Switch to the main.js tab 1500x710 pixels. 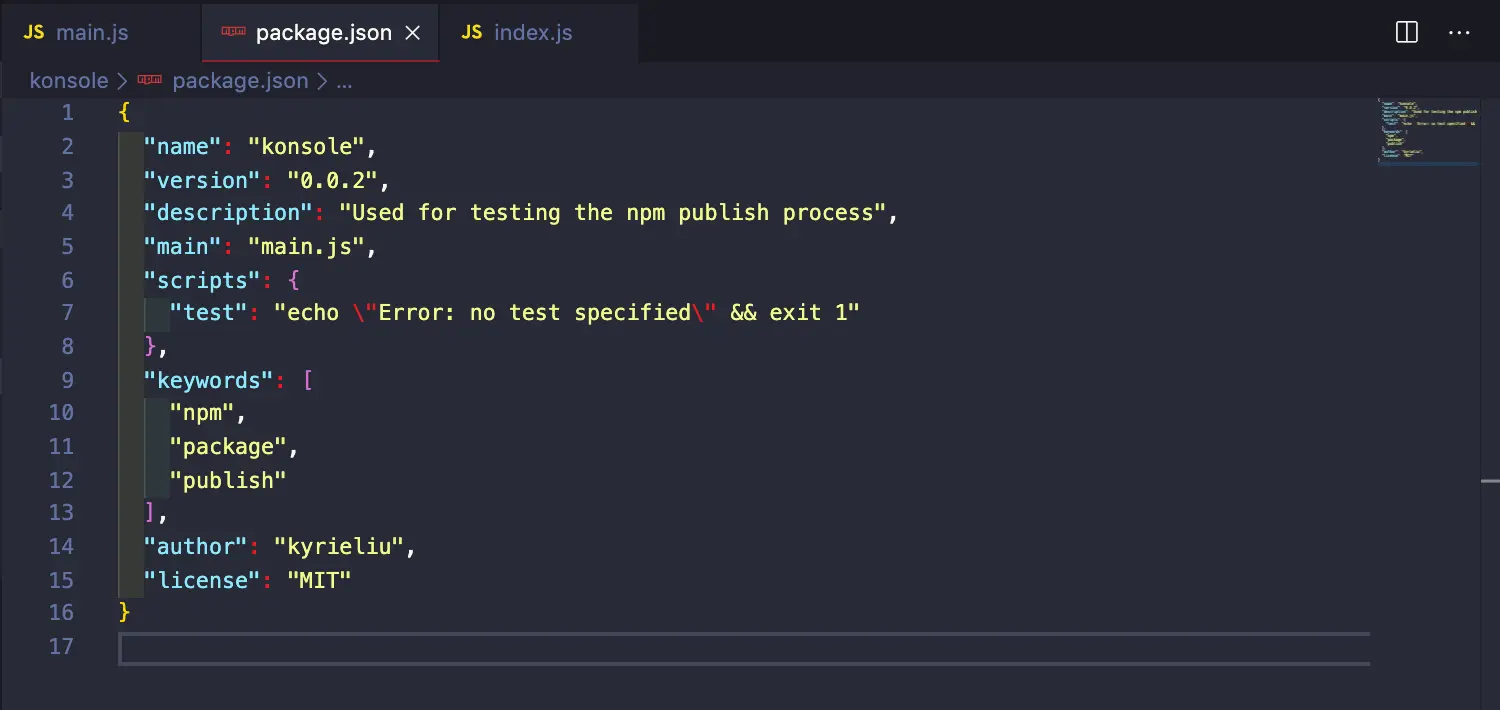tap(92, 32)
